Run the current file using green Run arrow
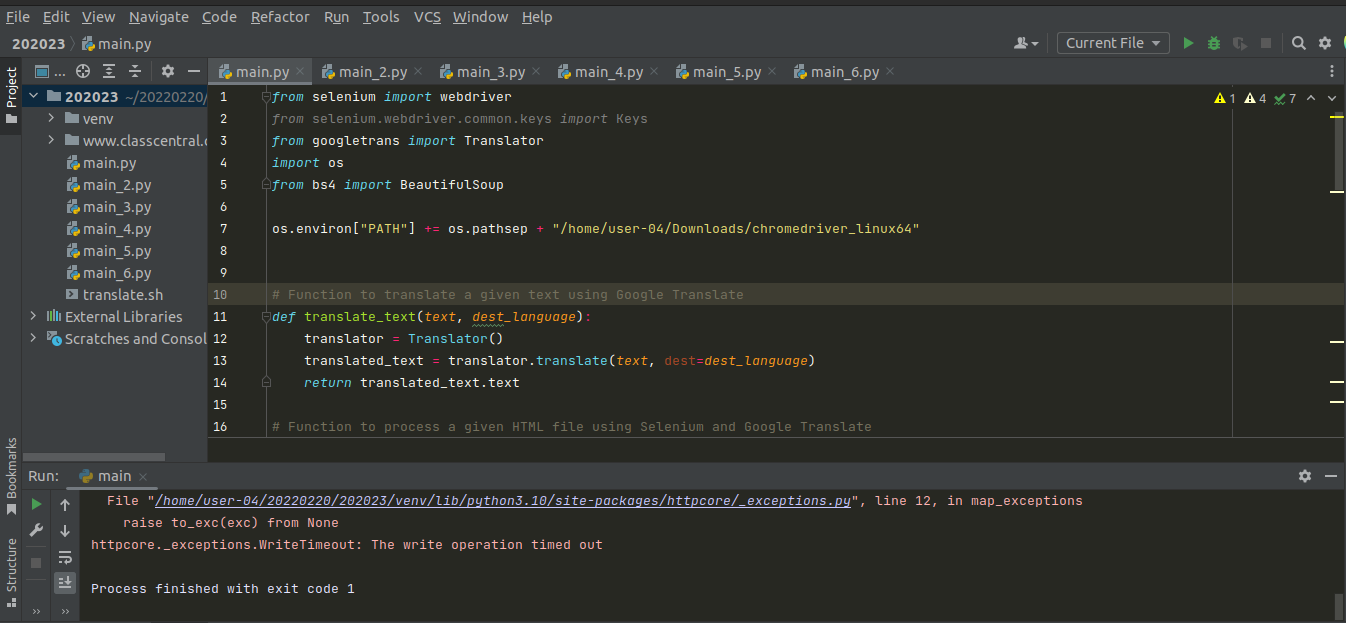This screenshot has width=1346, height=623. pyautogui.click(x=1188, y=43)
